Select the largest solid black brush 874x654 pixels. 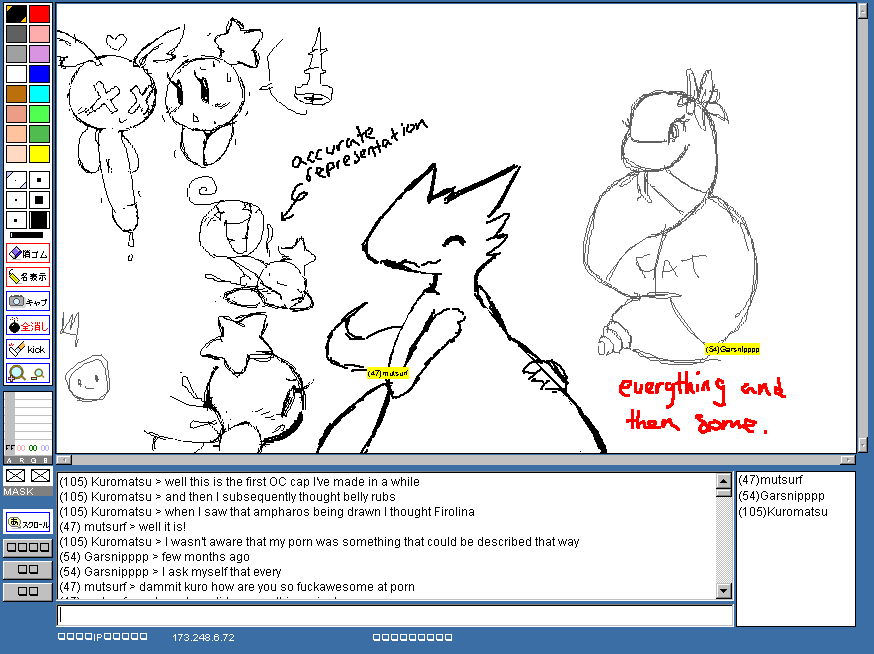pyautogui.click(x=39, y=220)
